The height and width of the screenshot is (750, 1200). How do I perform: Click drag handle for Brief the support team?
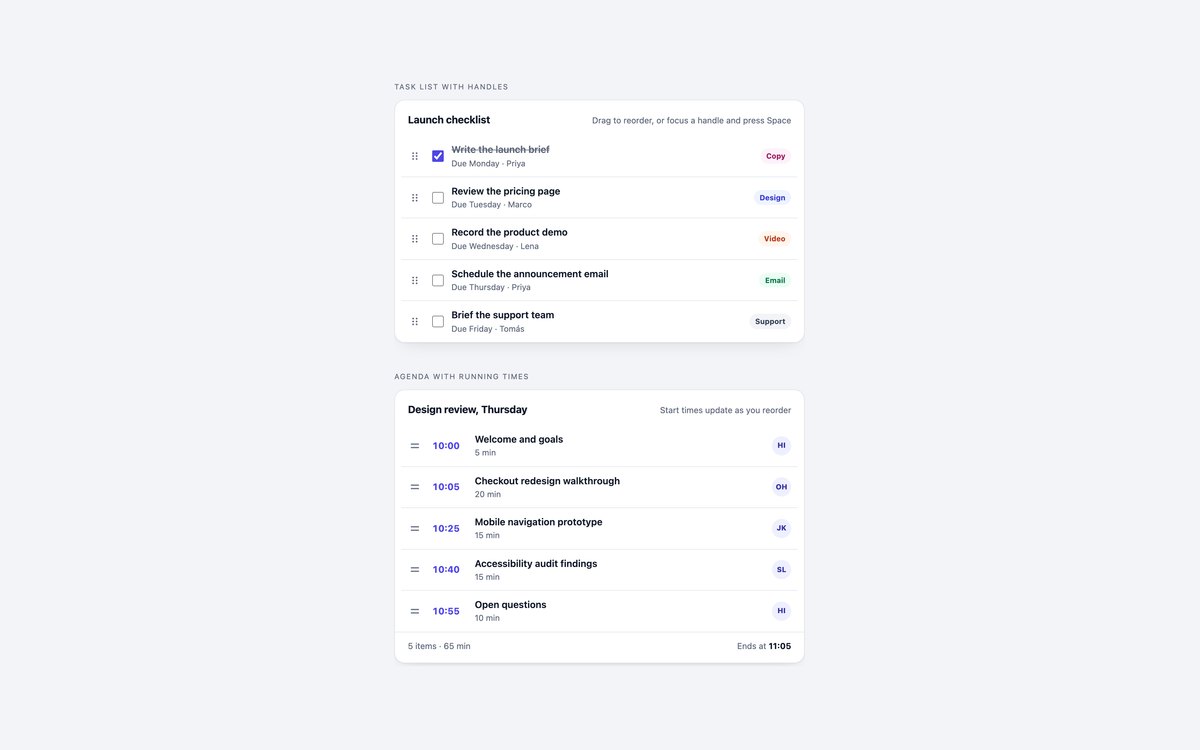tap(415, 322)
